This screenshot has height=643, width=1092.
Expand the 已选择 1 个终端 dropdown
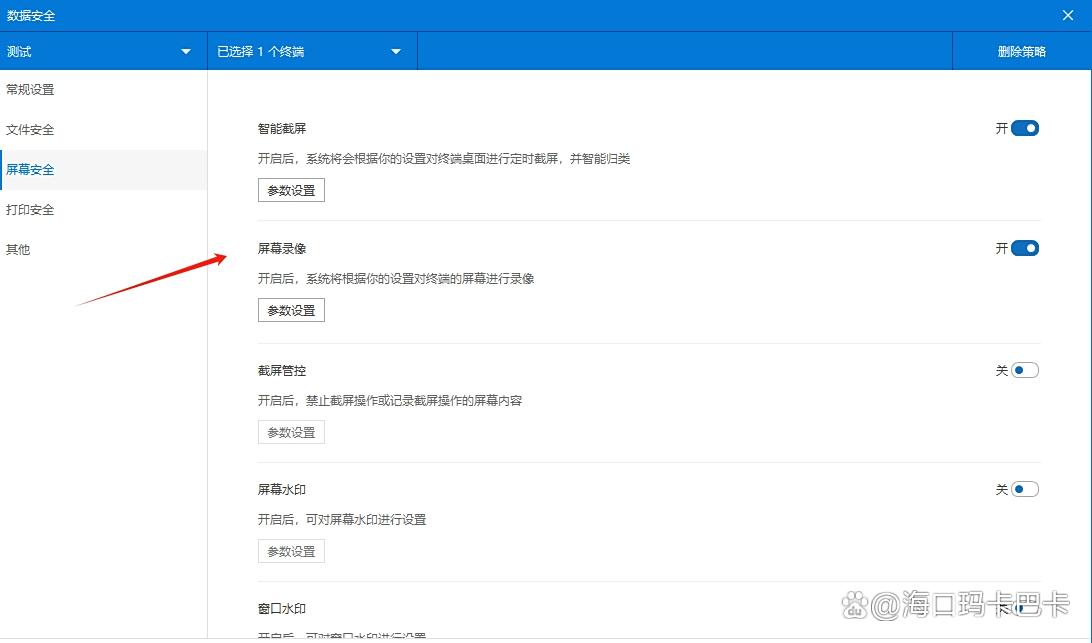point(311,51)
